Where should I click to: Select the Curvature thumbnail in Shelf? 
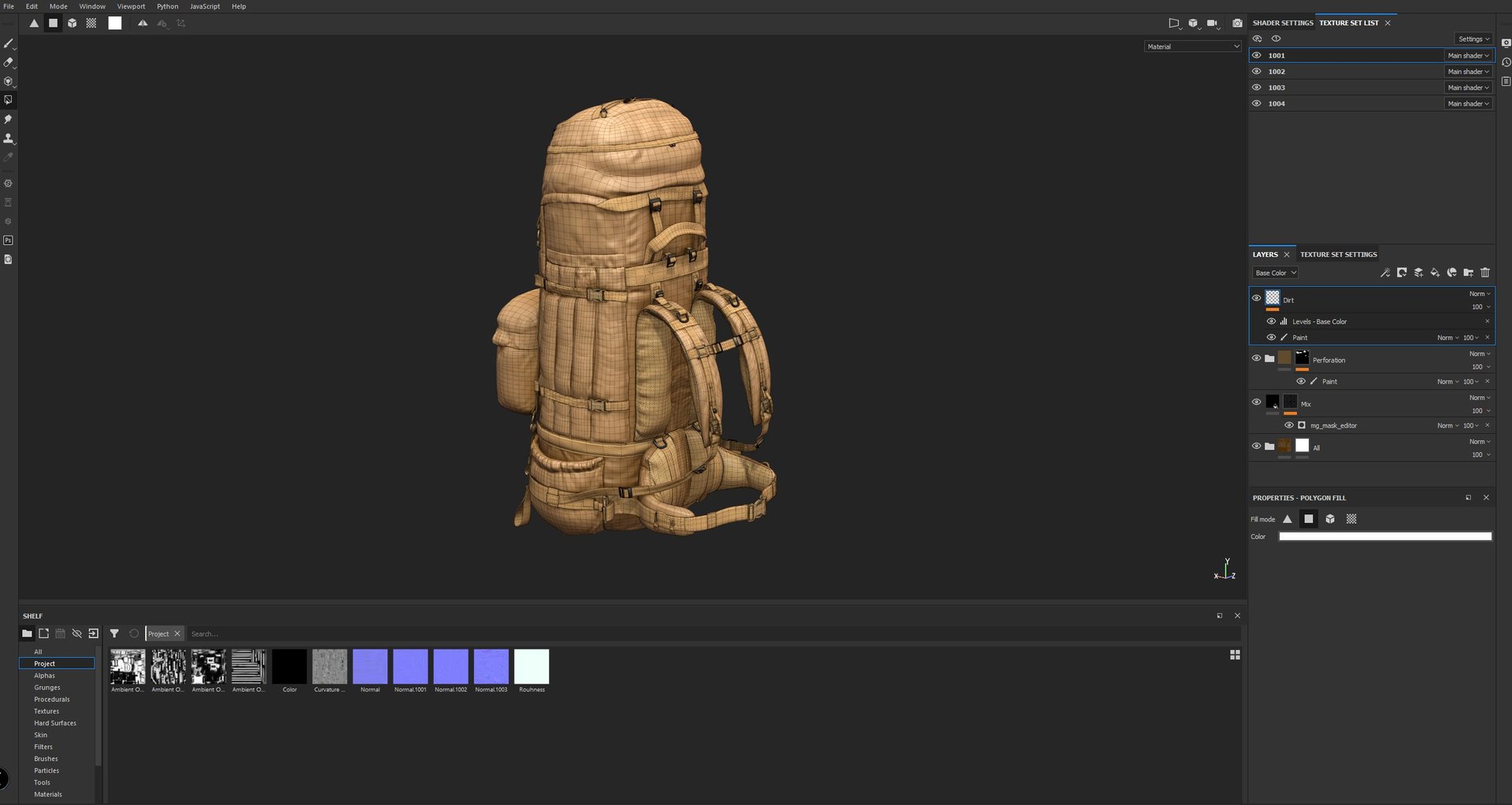330,666
